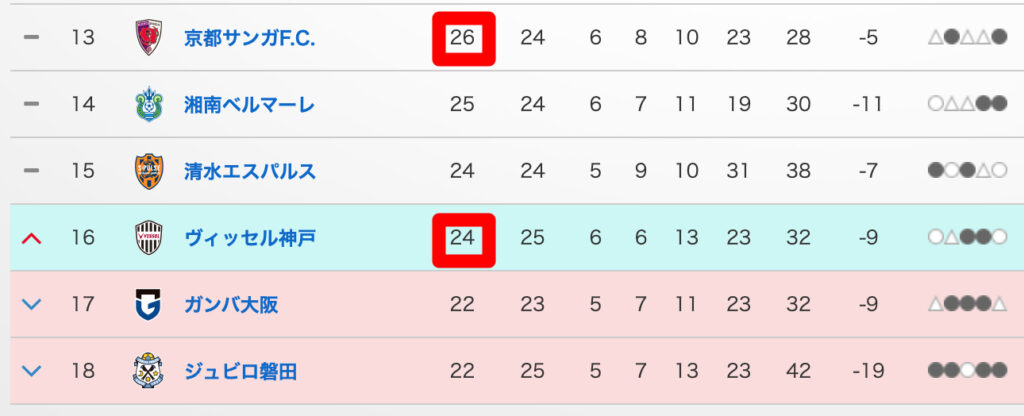Click the Kyoto Sanga F.C. club crest
The height and width of the screenshot is (416, 1024).
click(x=147, y=38)
